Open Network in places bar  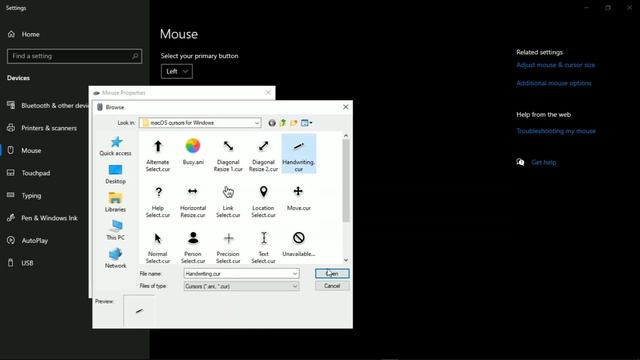point(116,258)
